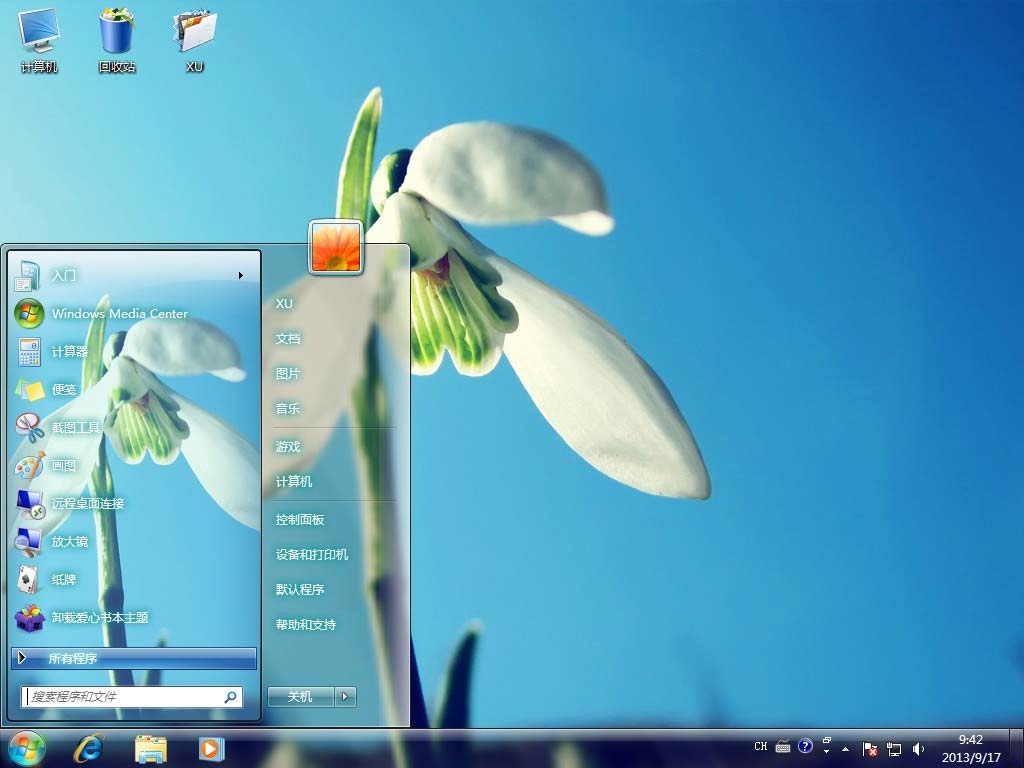Launch the 计算器 calculator app

click(x=70, y=351)
